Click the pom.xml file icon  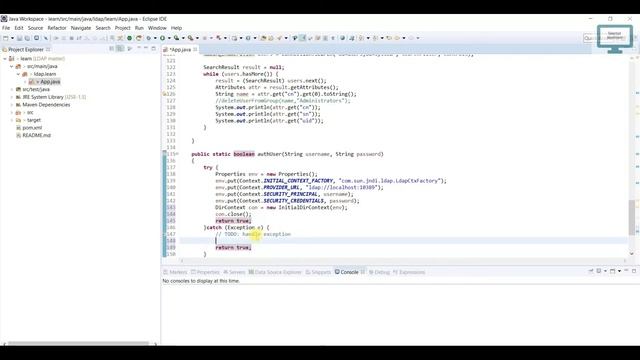[18, 128]
